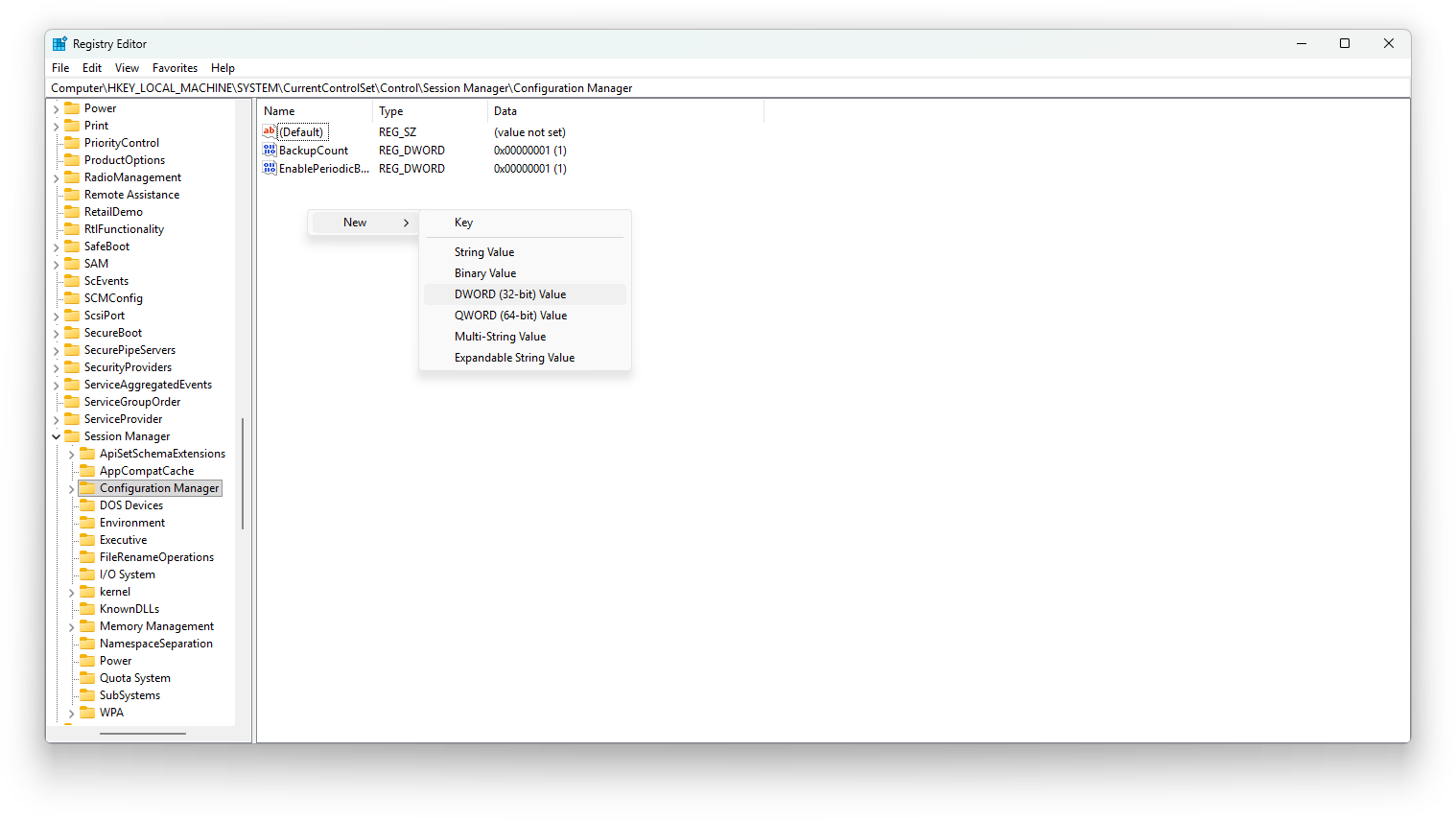Expand the kernel subkey chevron
This screenshot has height=821, width=1456.
[x=71, y=593]
